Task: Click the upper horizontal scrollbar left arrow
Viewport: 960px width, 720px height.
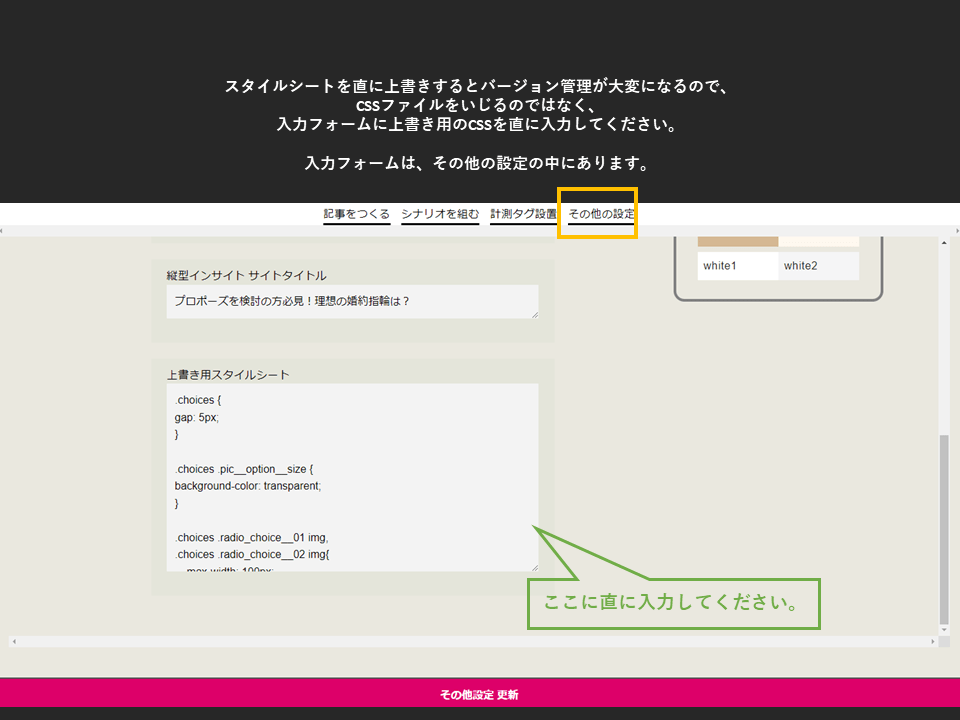Action: pos(4,231)
